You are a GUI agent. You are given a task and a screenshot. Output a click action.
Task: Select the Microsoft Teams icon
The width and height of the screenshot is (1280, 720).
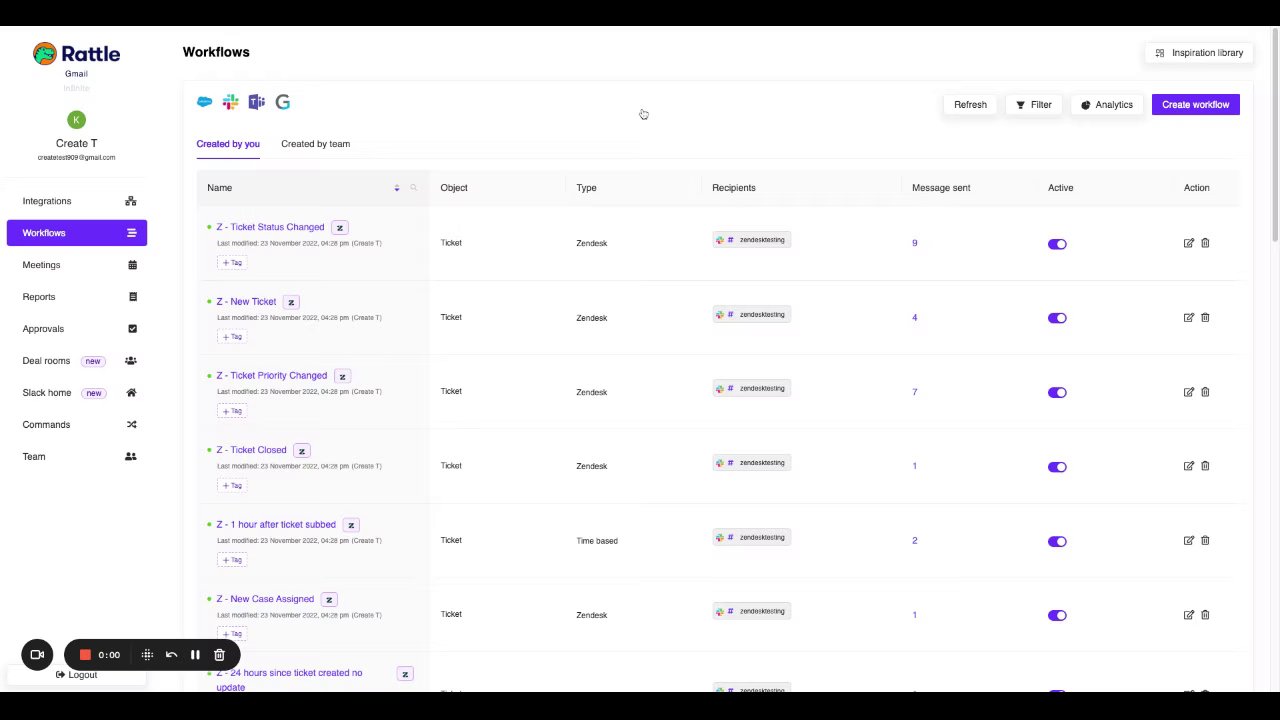tap(257, 102)
